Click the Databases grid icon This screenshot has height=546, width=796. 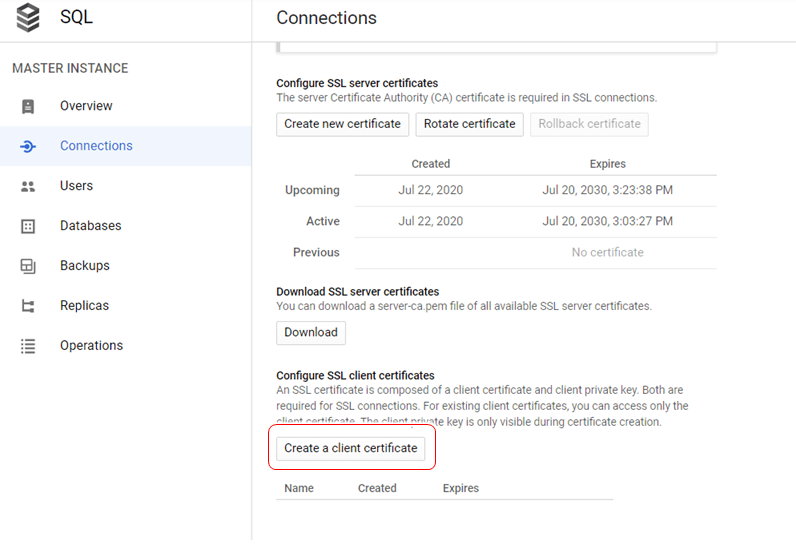(28, 226)
